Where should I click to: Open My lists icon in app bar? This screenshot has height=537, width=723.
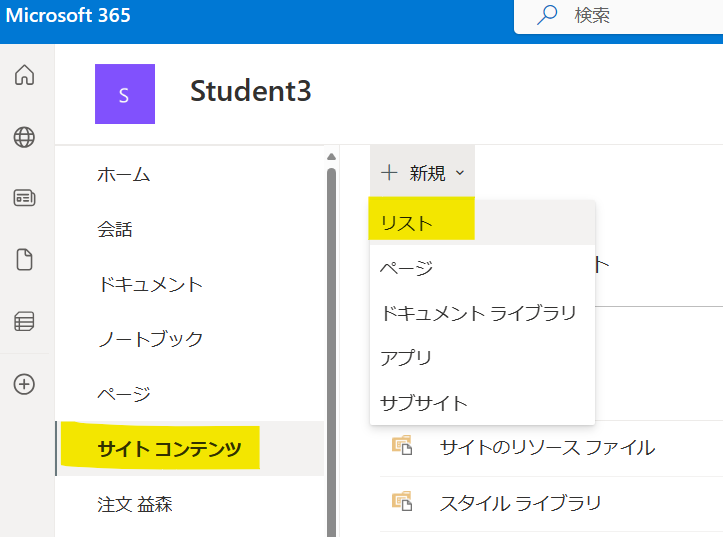coord(24,321)
